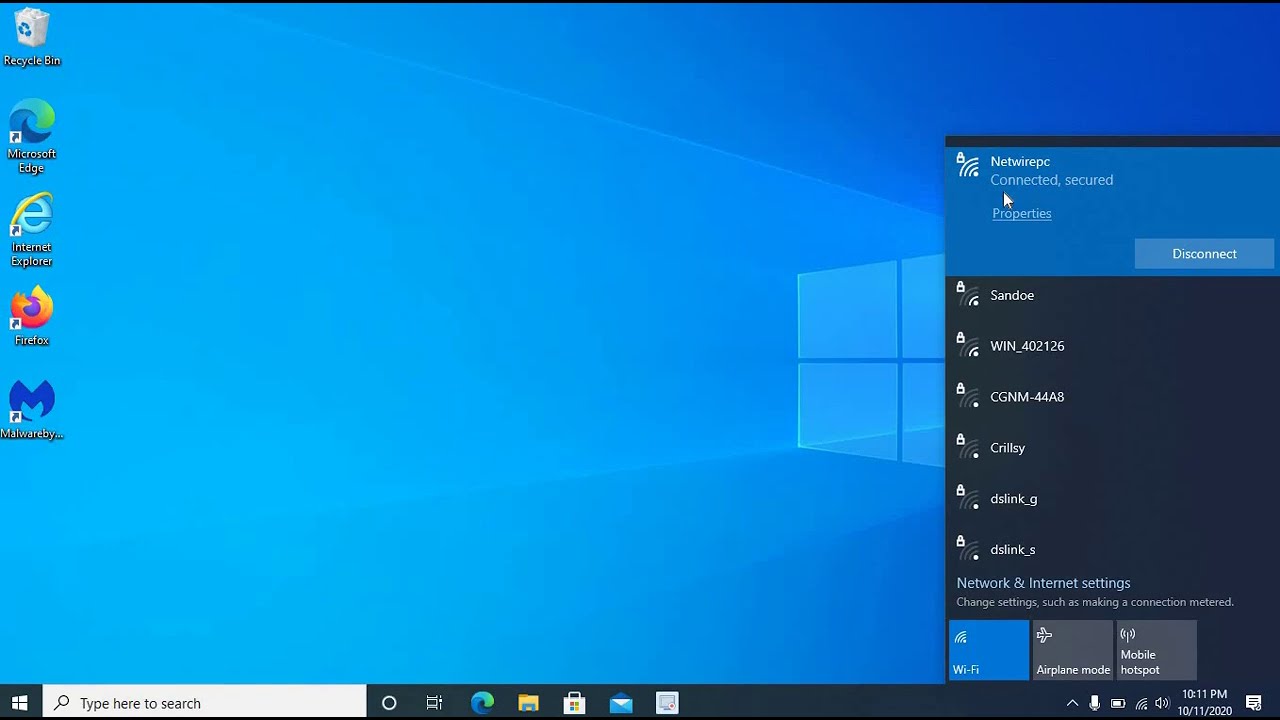Viewport: 1280px width, 720px height.
Task: Select the Internet Explorer desktop shortcut
Action: [x=32, y=230]
